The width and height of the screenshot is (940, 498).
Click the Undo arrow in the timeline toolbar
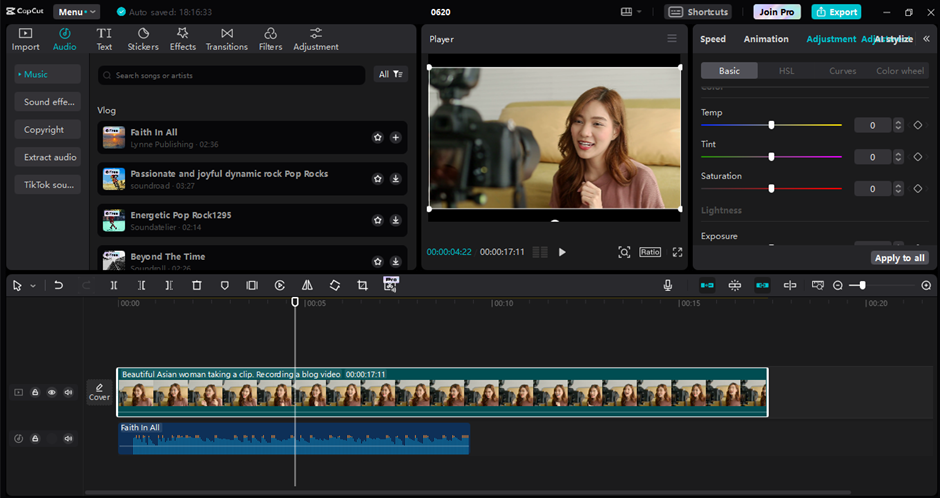point(59,285)
